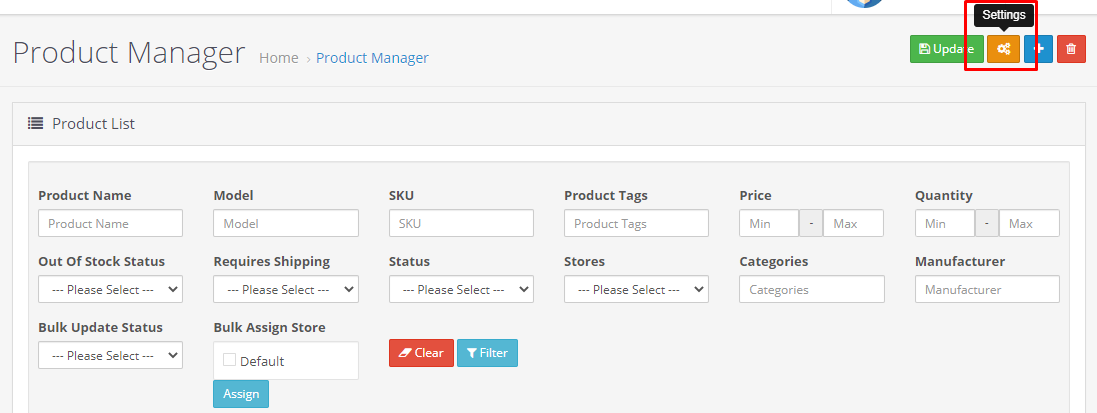Click the red Clear button
Image resolution: width=1097 pixels, height=413 pixels.
[x=421, y=353]
